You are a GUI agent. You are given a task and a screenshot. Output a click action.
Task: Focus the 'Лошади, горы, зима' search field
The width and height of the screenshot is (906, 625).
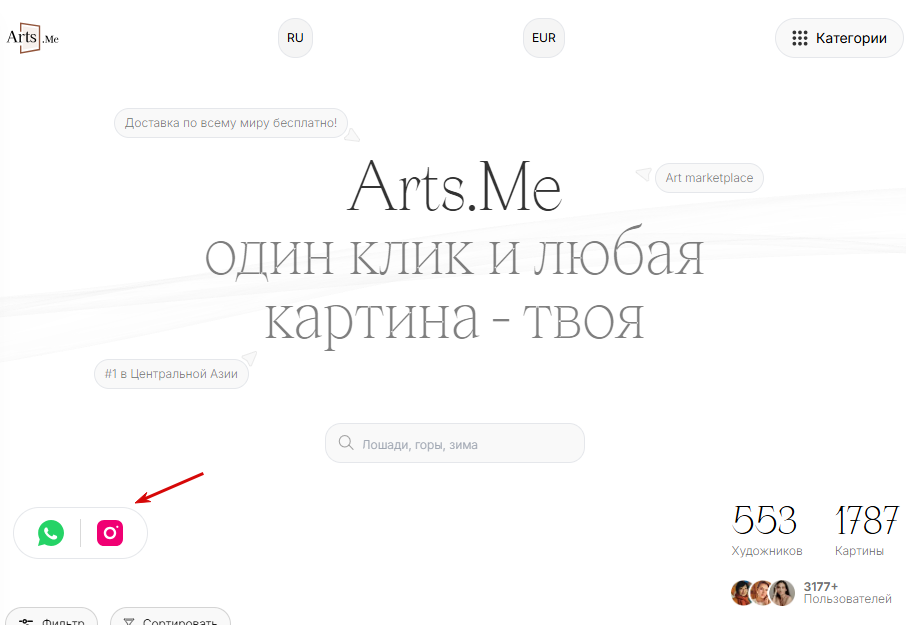pos(455,443)
